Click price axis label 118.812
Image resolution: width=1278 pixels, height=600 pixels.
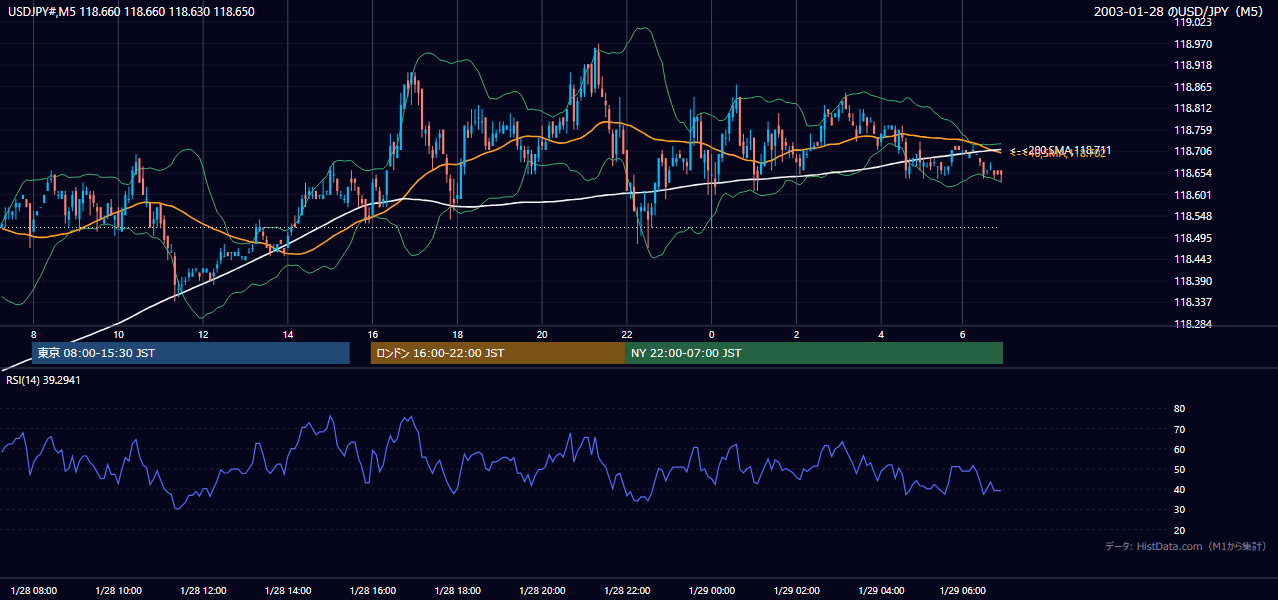[x=1193, y=108]
